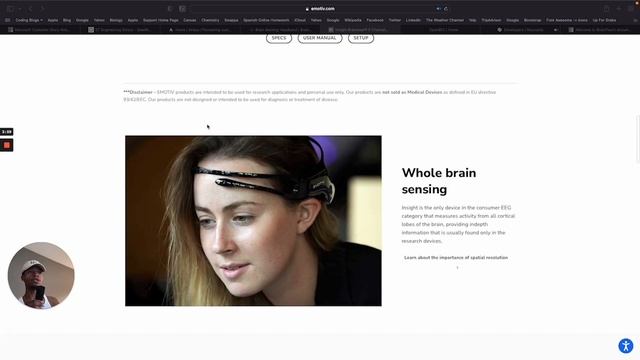640x360 pixels.
Task: Click the USER MANUAL pill button
Action: coord(320,38)
